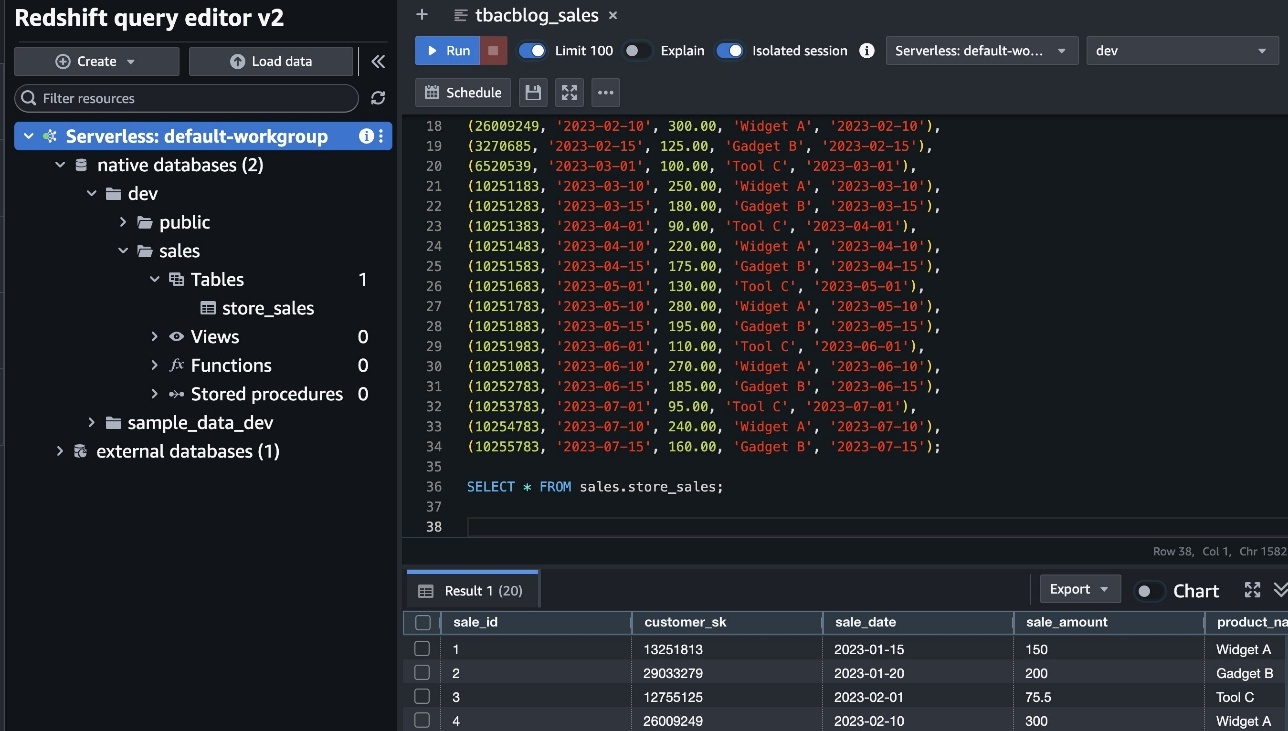Open the Export dropdown
This screenshot has width=1288, height=731.
pyautogui.click(x=1080, y=589)
